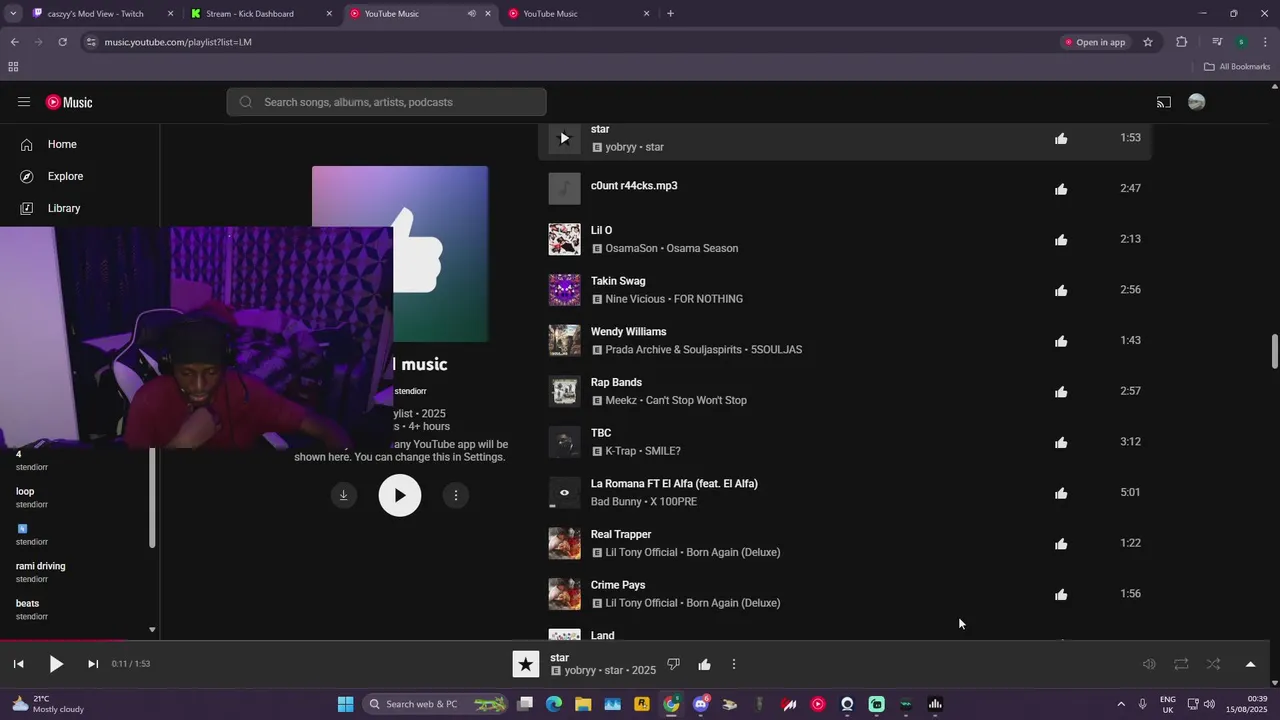Viewport: 1280px width, 720px height.
Task: Toggle repeat mode
Action: pos(1181,664)
